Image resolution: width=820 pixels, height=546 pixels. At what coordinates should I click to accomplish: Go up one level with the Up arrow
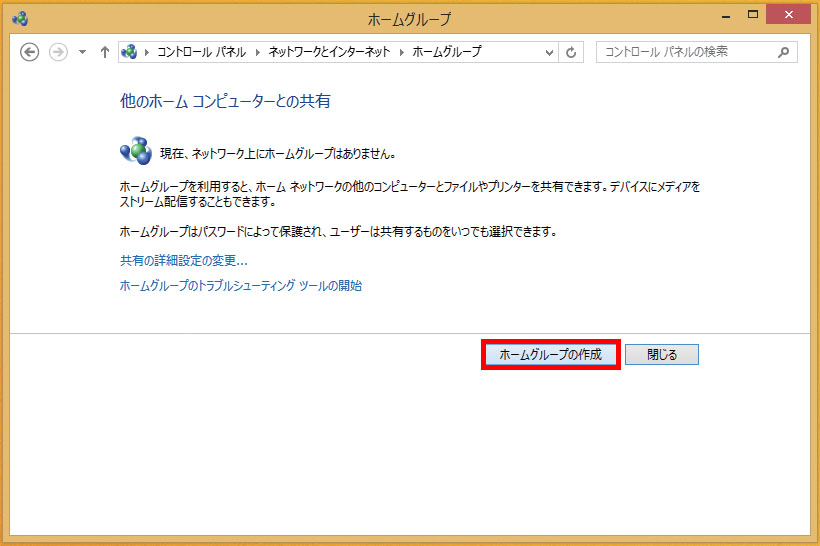tap(105, 52)
